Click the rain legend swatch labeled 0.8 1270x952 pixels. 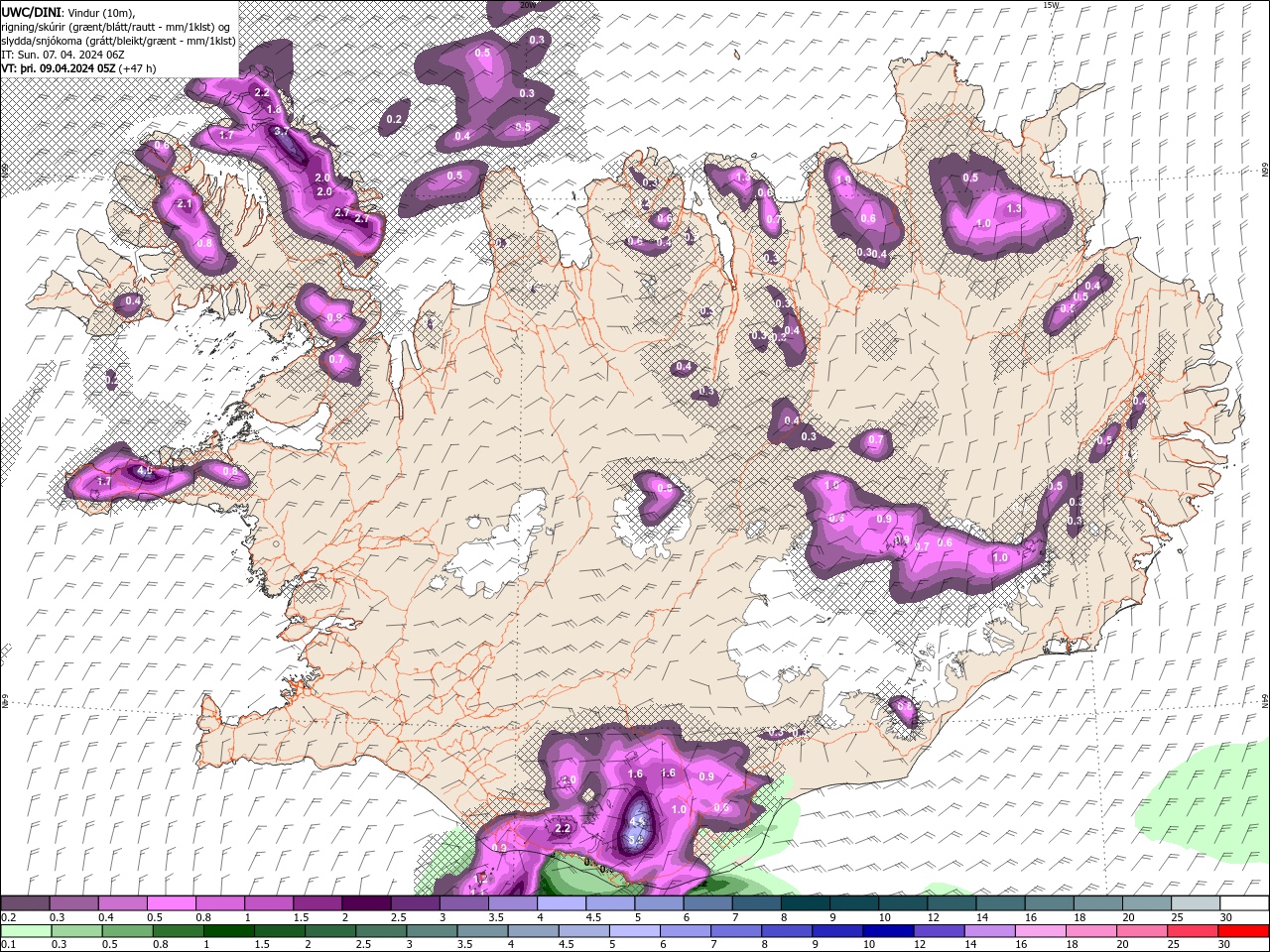(178, 931)
